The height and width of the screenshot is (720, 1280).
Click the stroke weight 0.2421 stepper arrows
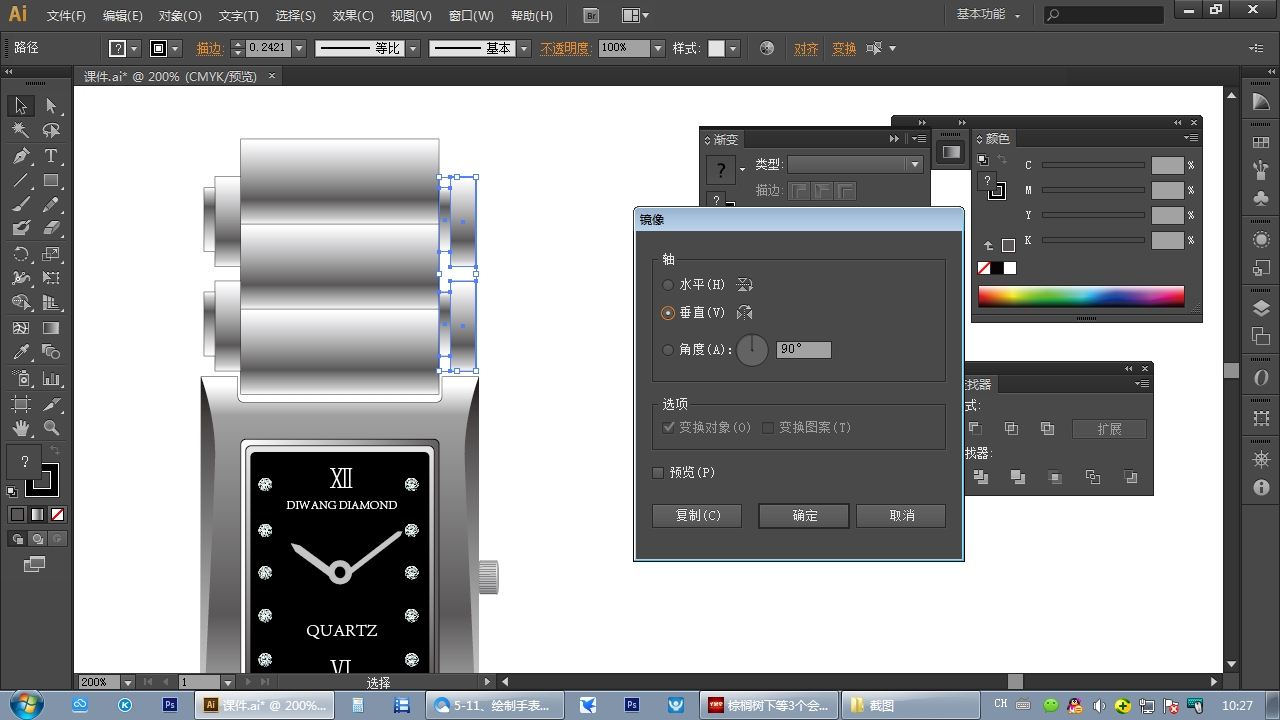(x=237, y=48)
